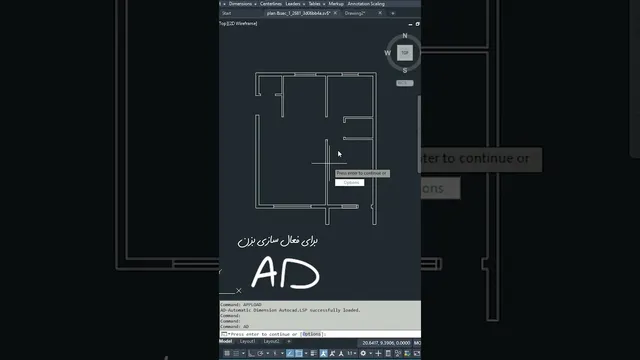Restore the drawing viewport window
This screenshot has height=360, width=640.
pos(418,24)
